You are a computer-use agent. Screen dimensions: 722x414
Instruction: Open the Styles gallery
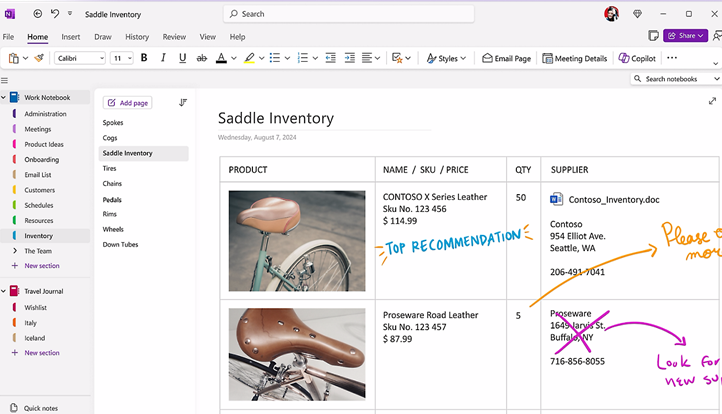446,58
